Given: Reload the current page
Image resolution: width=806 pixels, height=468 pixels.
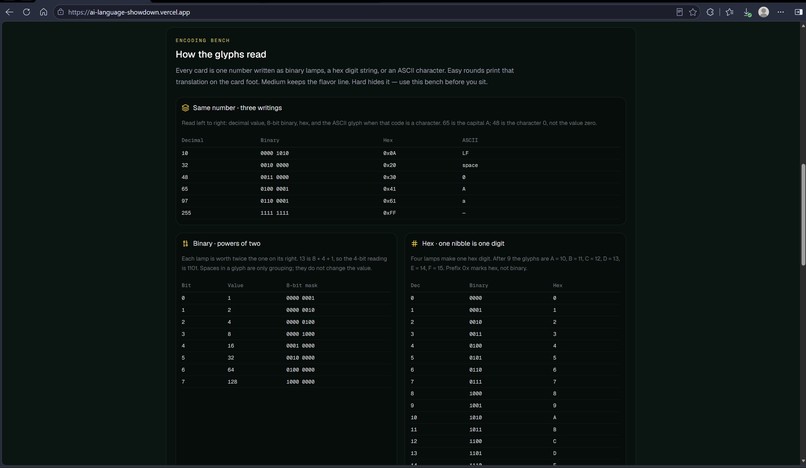Looking at the screenshot, I should click(26, 12).
